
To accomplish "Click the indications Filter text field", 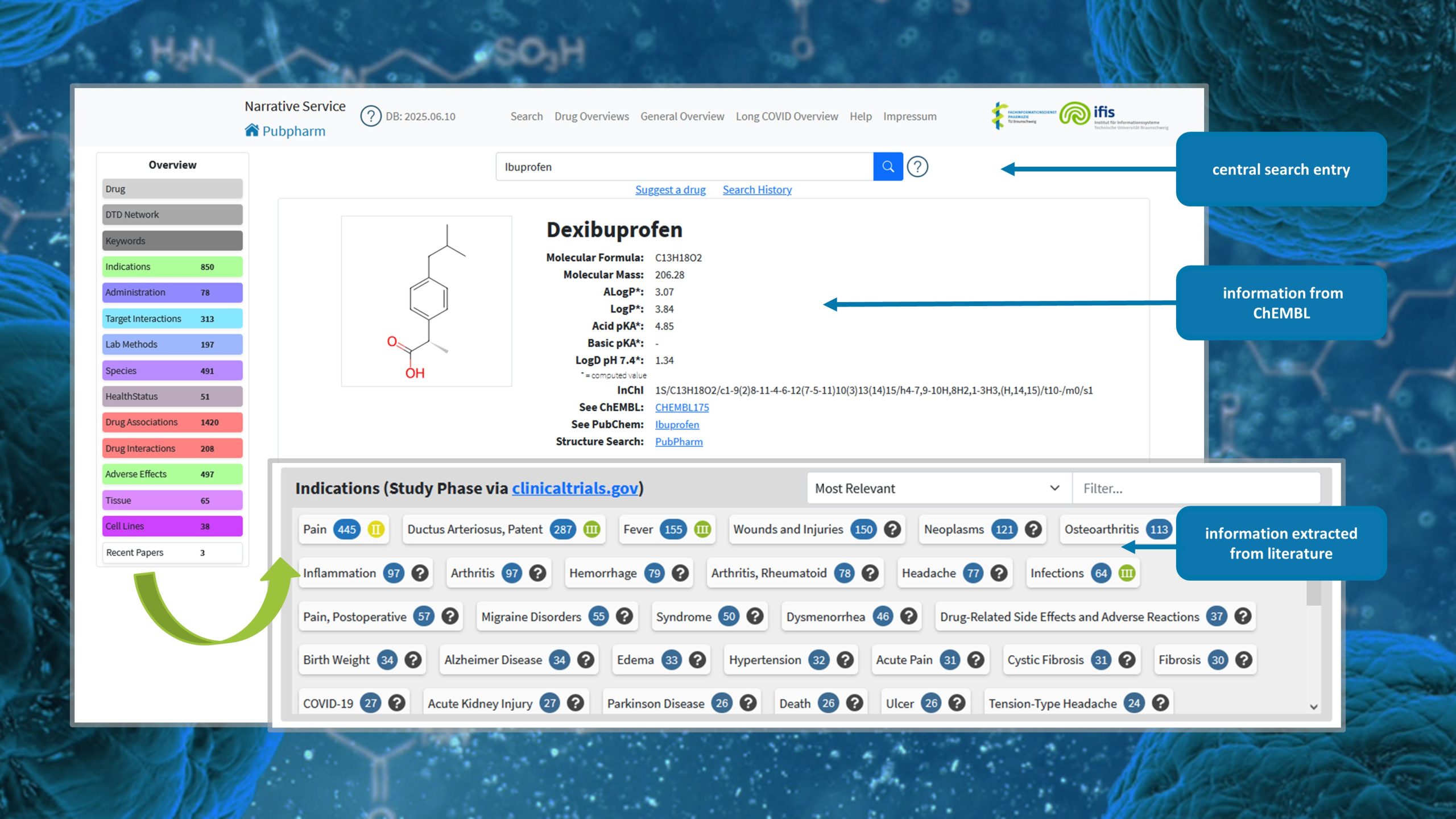I will (1194, 489).
